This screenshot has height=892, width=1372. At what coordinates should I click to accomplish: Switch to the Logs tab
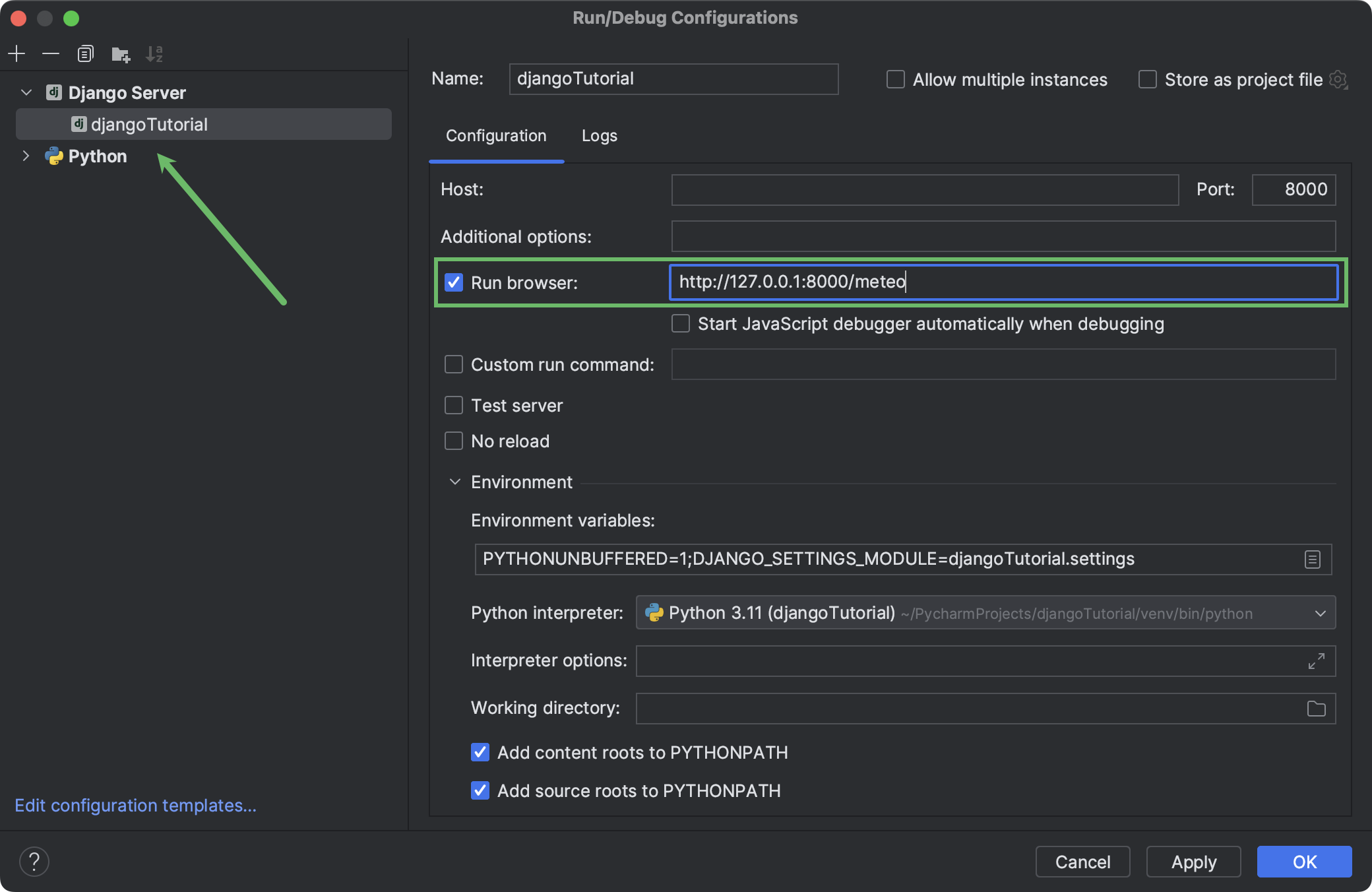point(600,134)
